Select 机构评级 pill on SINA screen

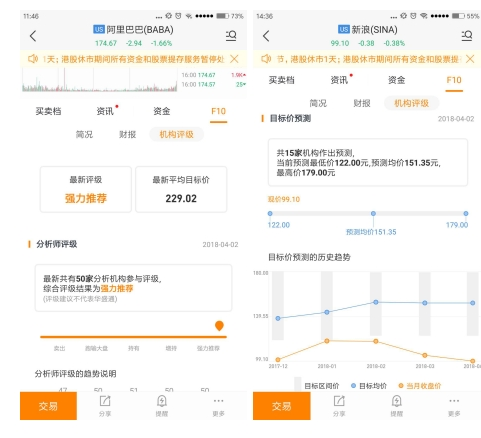click(x=411, y=103)
